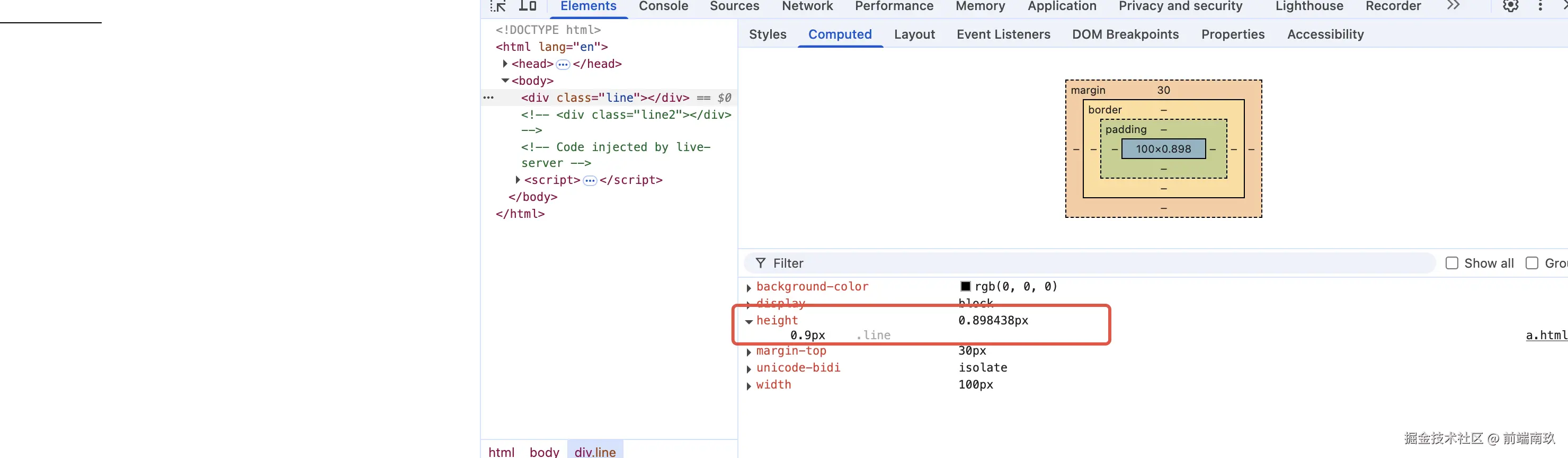Select the commented line2 div node
The width and height of the screenshot is (1568, 458).
[x=626, y=122]
